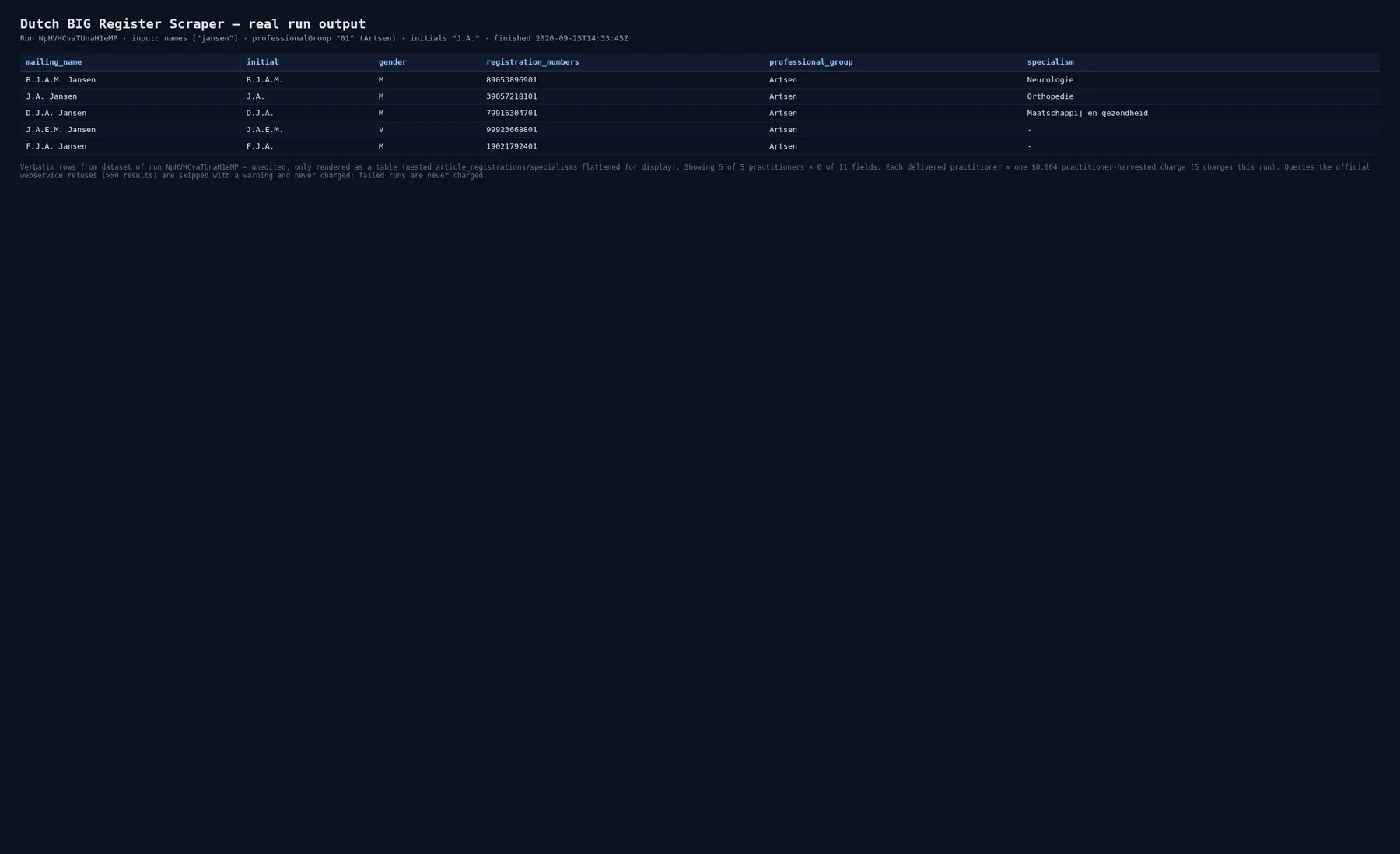
Task: Click registration number 19021792401
Action: (x=512, y=146)
